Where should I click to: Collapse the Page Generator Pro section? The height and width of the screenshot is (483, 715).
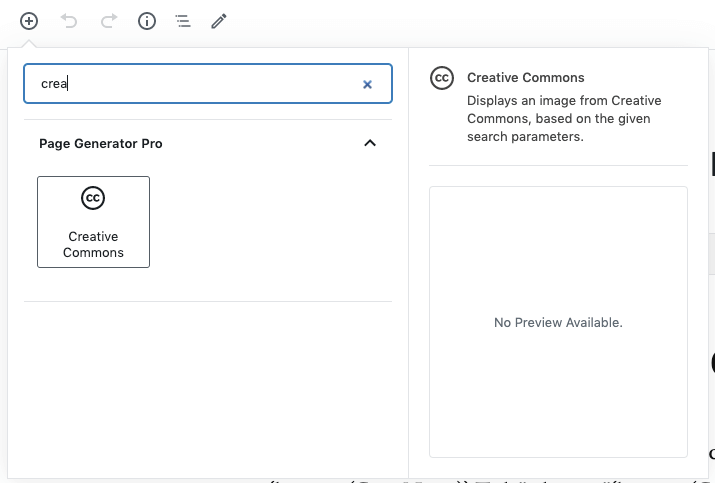point(370,143)
